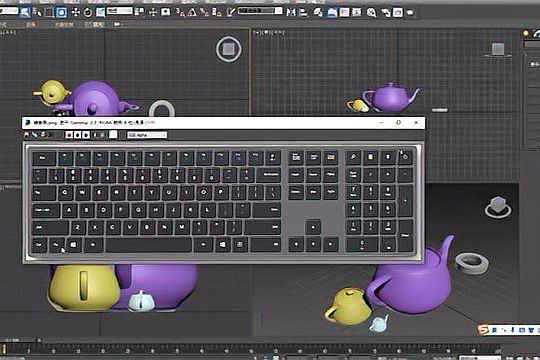Image resolution: width=540 pixels, height=360 pixels.
Task: Click the Render Production teapot icon
Action: (x=410, y=13)
